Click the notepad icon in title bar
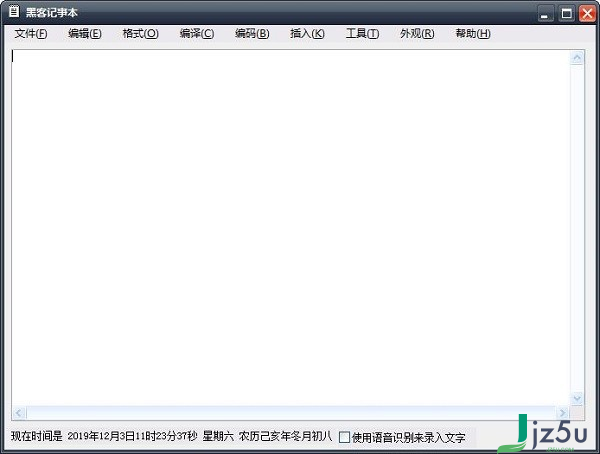 (x=14, y=11)
